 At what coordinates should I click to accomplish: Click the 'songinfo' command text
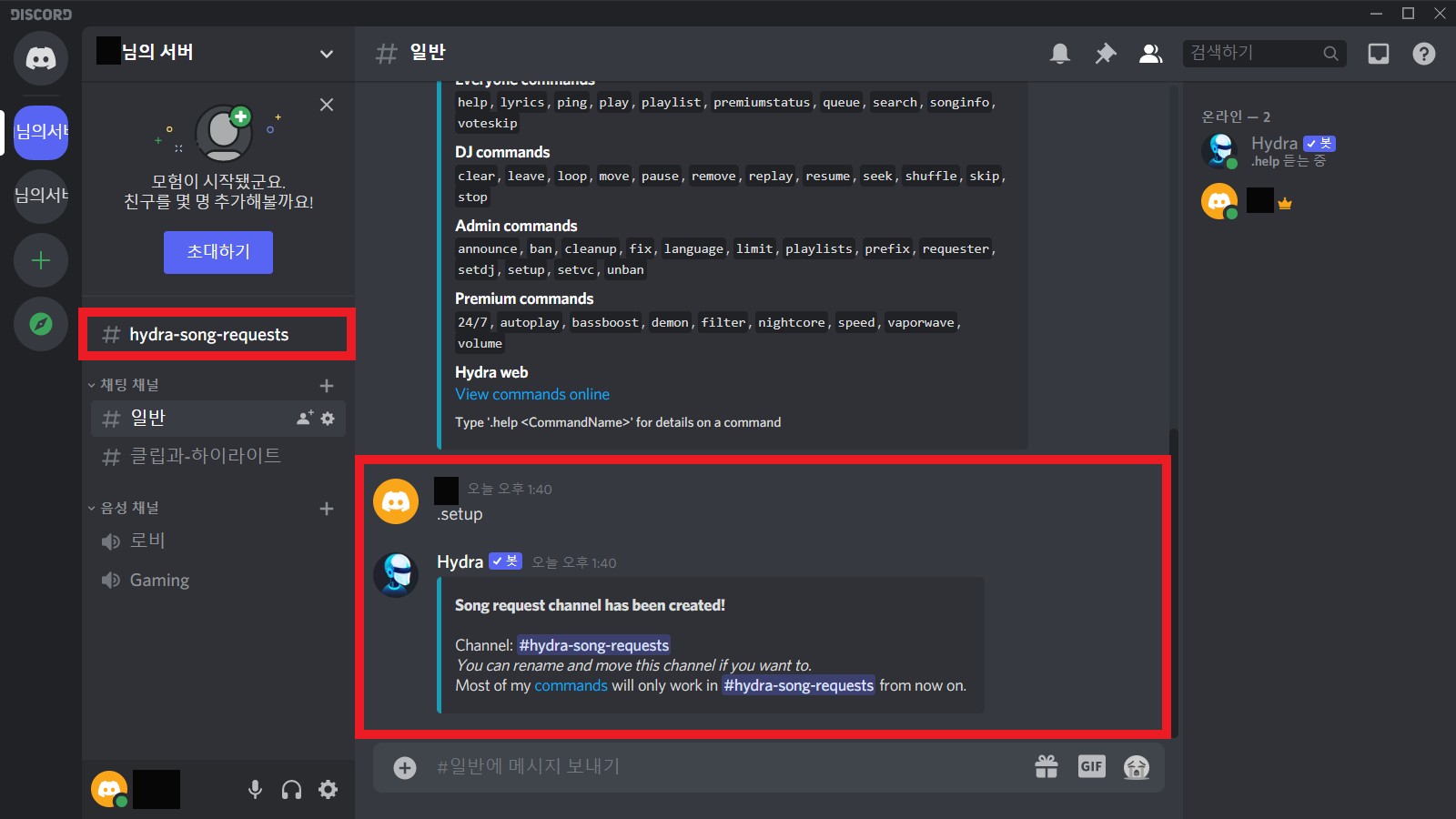(959, 102)
